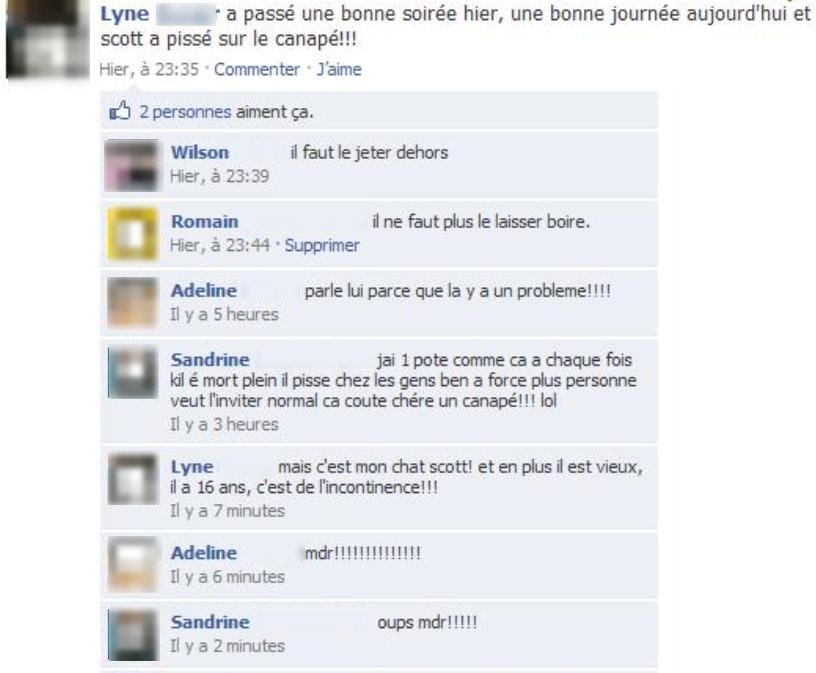Click Adeline's avatar on mdr comment
Image resolution: width=816 pixels, height=673 pixels.
132,565
